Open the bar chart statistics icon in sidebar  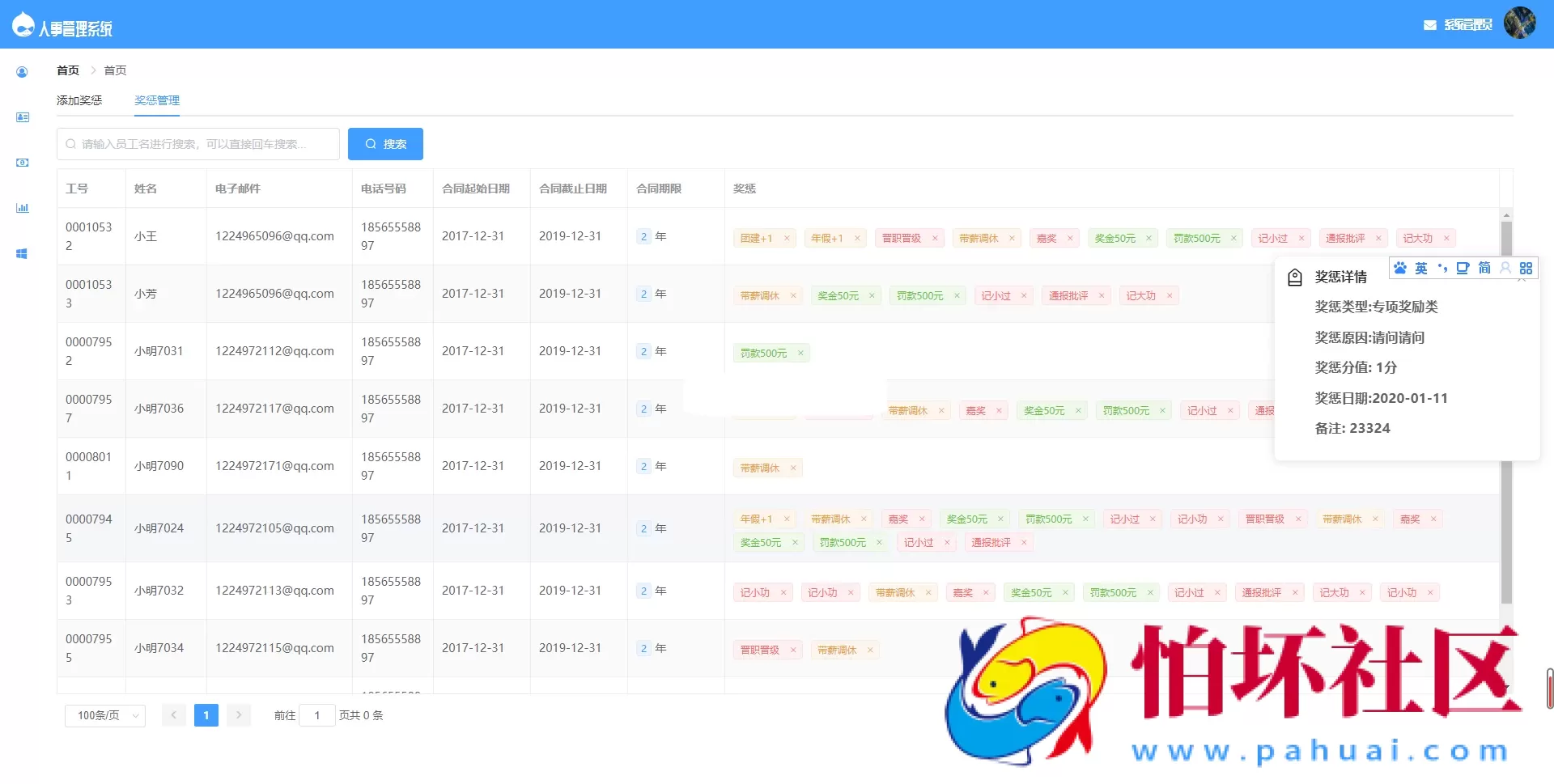pyautogui.click(x=22, y=208)
